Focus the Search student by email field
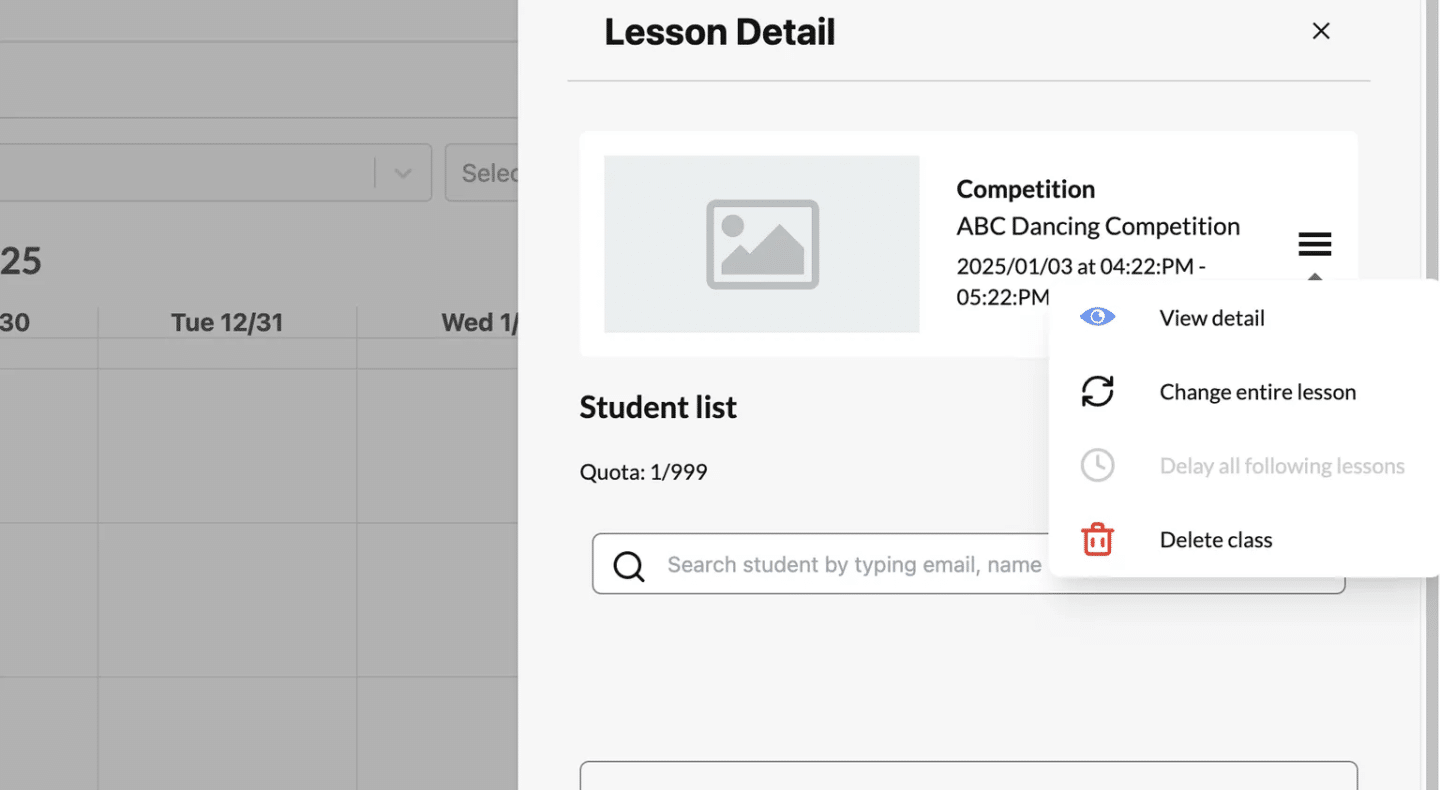 point(850,565)
